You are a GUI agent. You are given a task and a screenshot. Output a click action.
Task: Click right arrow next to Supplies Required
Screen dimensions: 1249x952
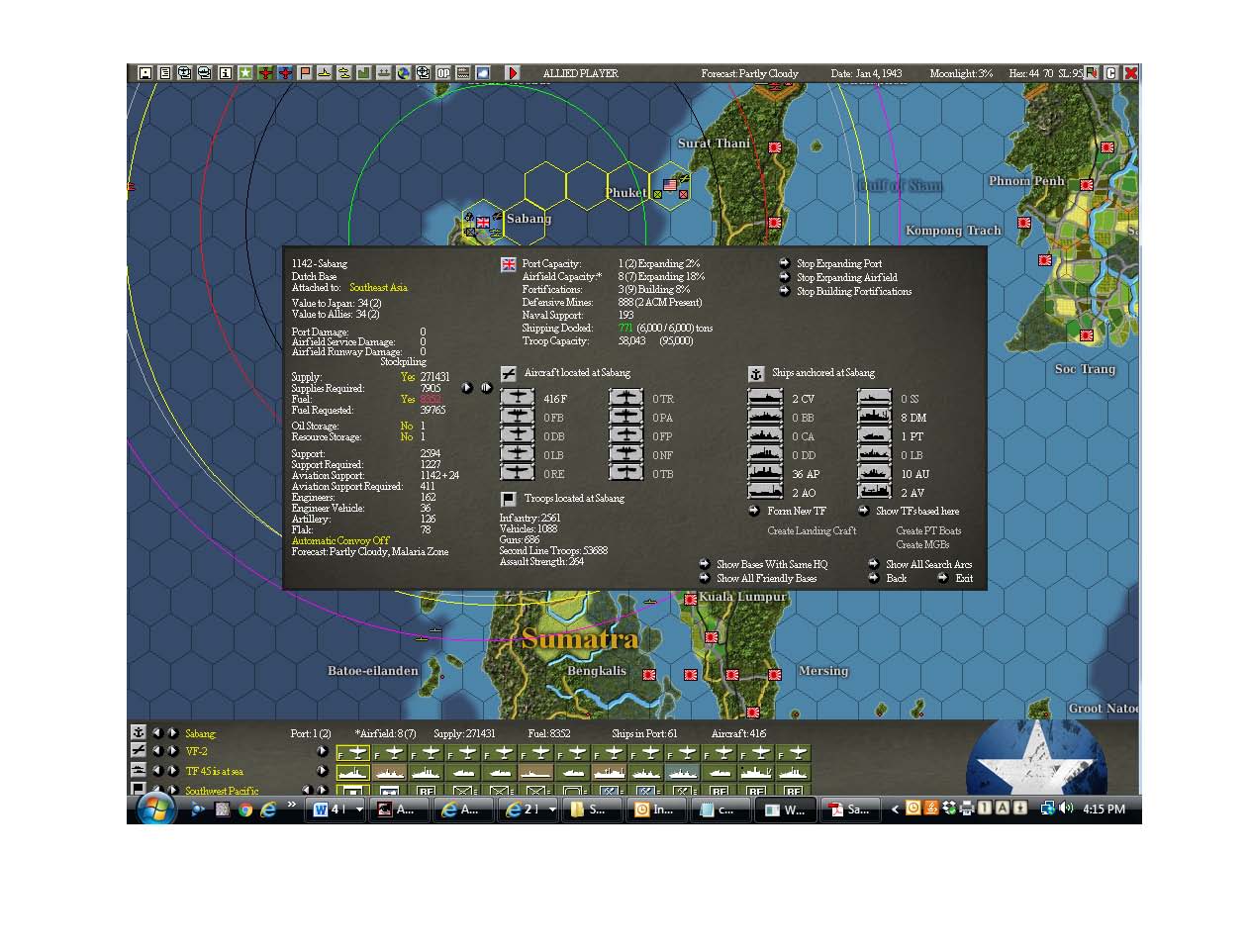[x=468, y=388]
